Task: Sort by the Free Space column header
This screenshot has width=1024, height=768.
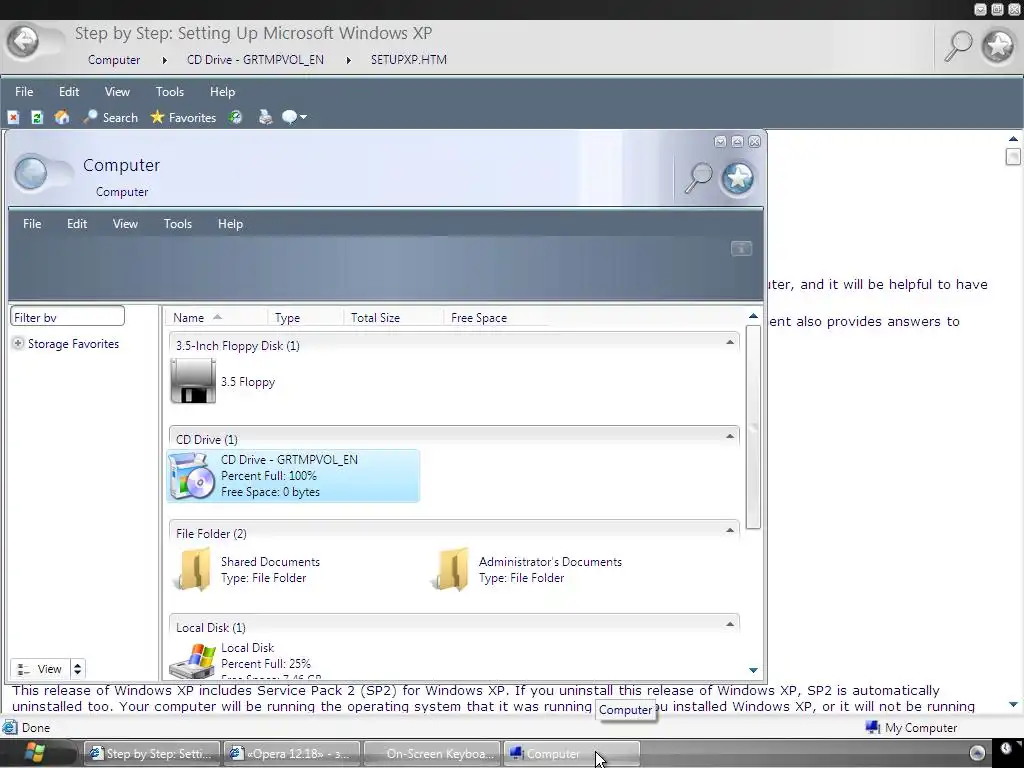Action: tap(495, 318)
